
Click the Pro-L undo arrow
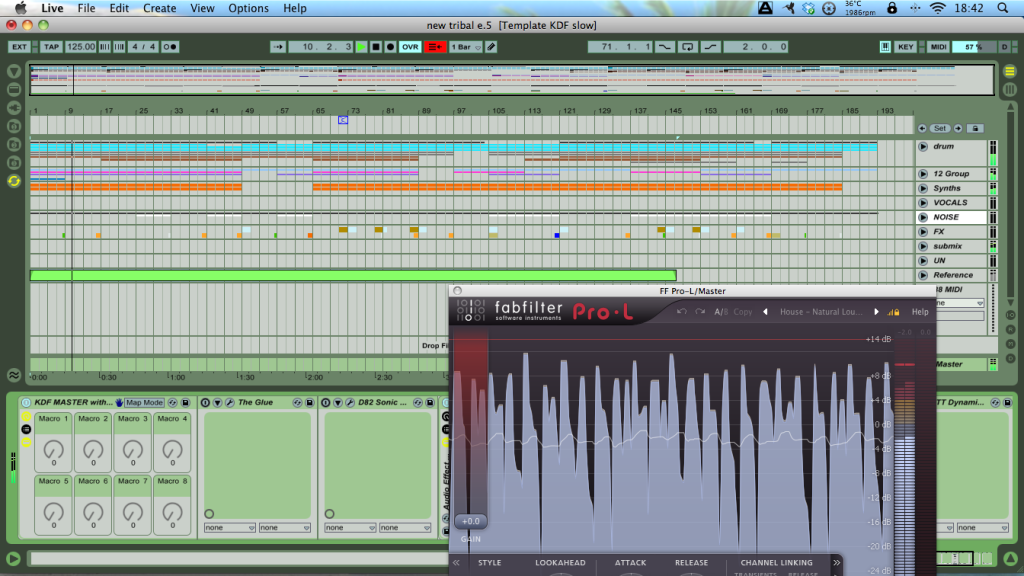[x=682, y=312]
